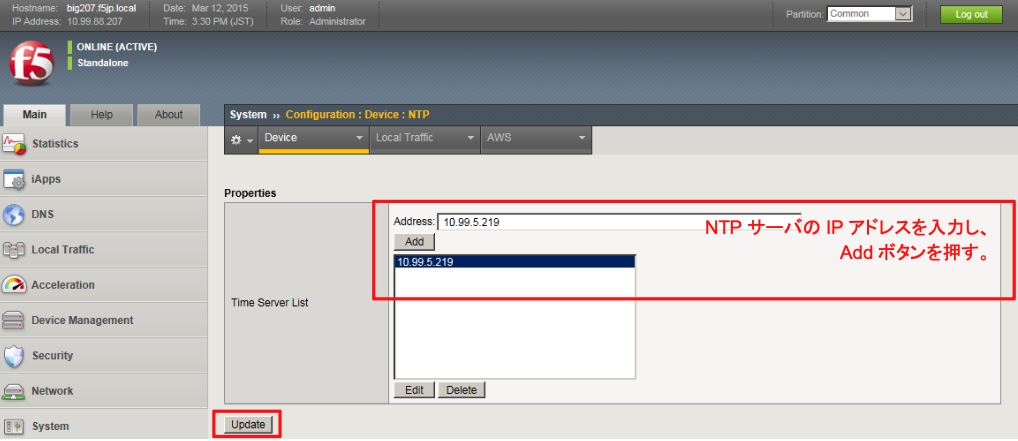Screen dimensions: 1018x441
Task: Click the date Mar 12, 2015
Action: tap(221, 8)
